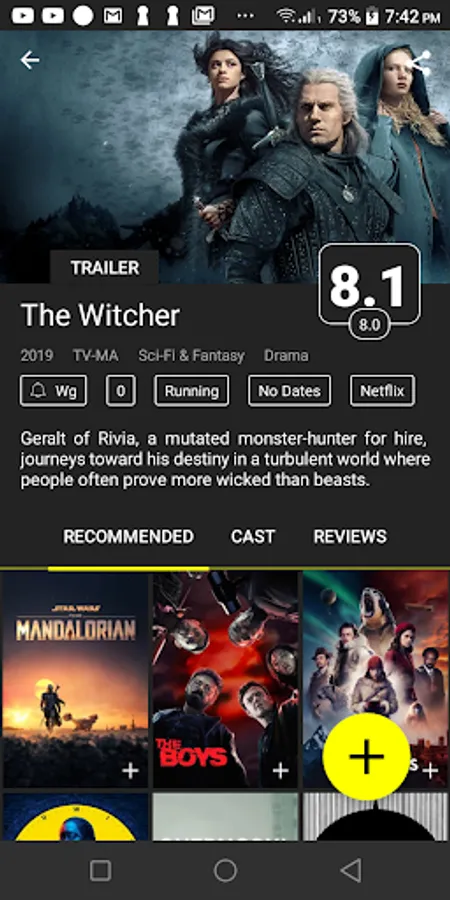
Task: Tap the Netflix network tag
Action: (382, 391)
